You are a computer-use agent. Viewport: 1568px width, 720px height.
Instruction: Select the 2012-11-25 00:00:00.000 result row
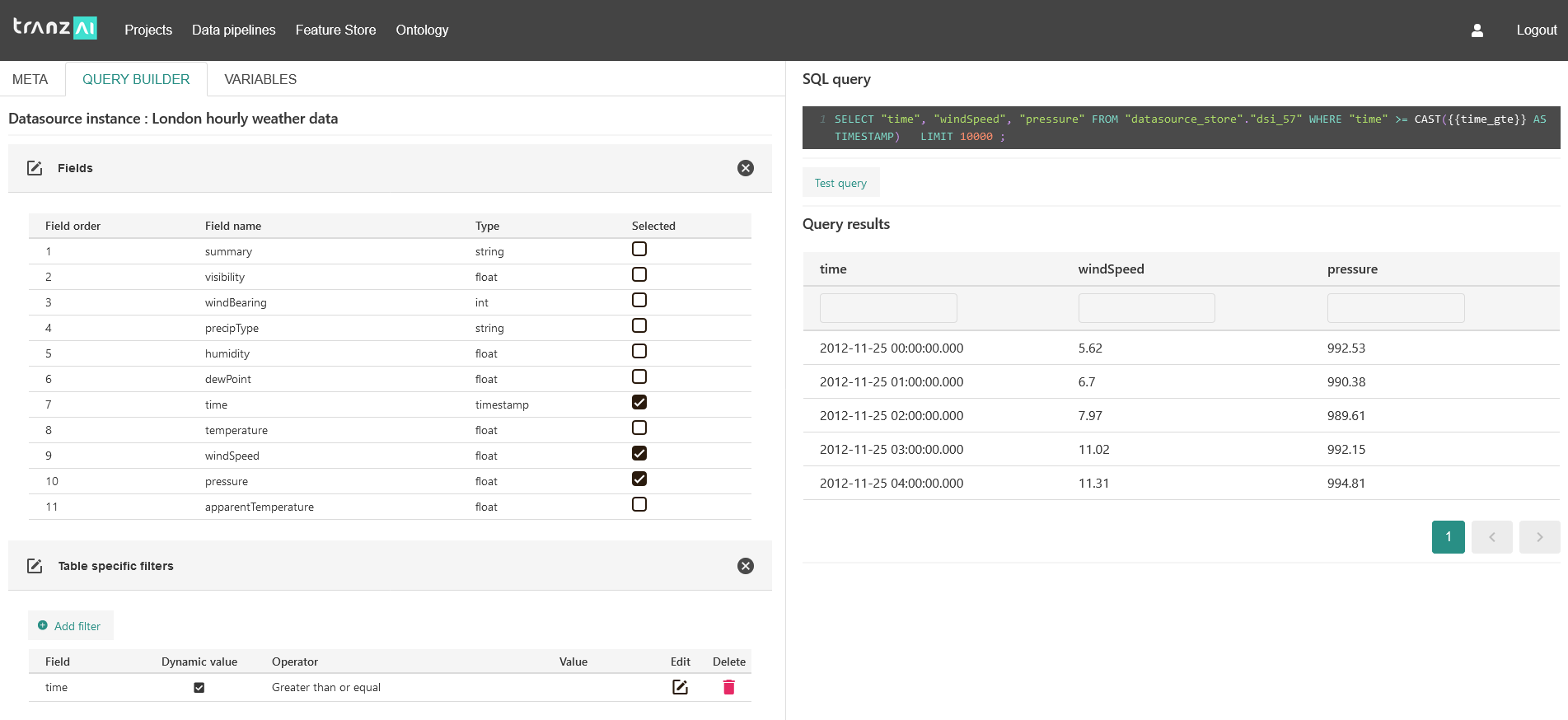tap(1181, 348)
